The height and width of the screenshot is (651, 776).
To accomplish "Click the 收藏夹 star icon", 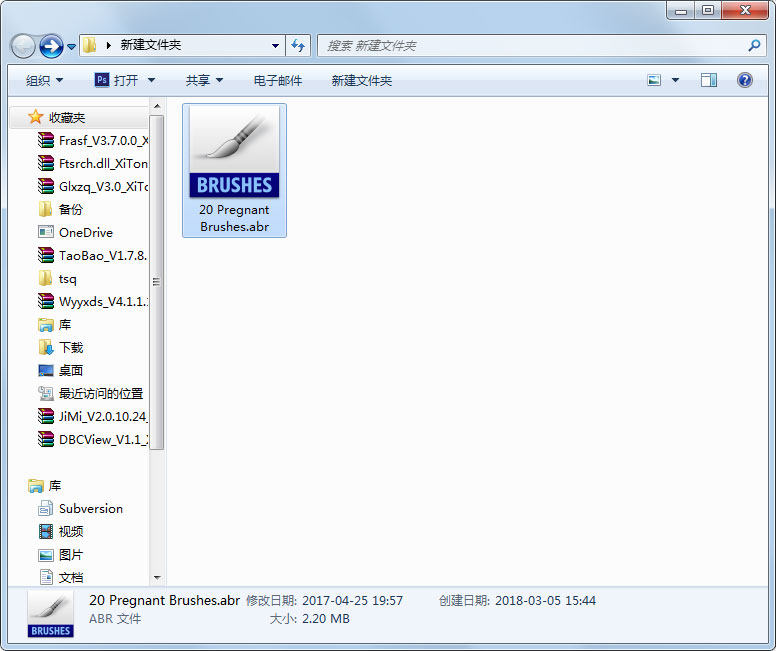I will 35,117.
